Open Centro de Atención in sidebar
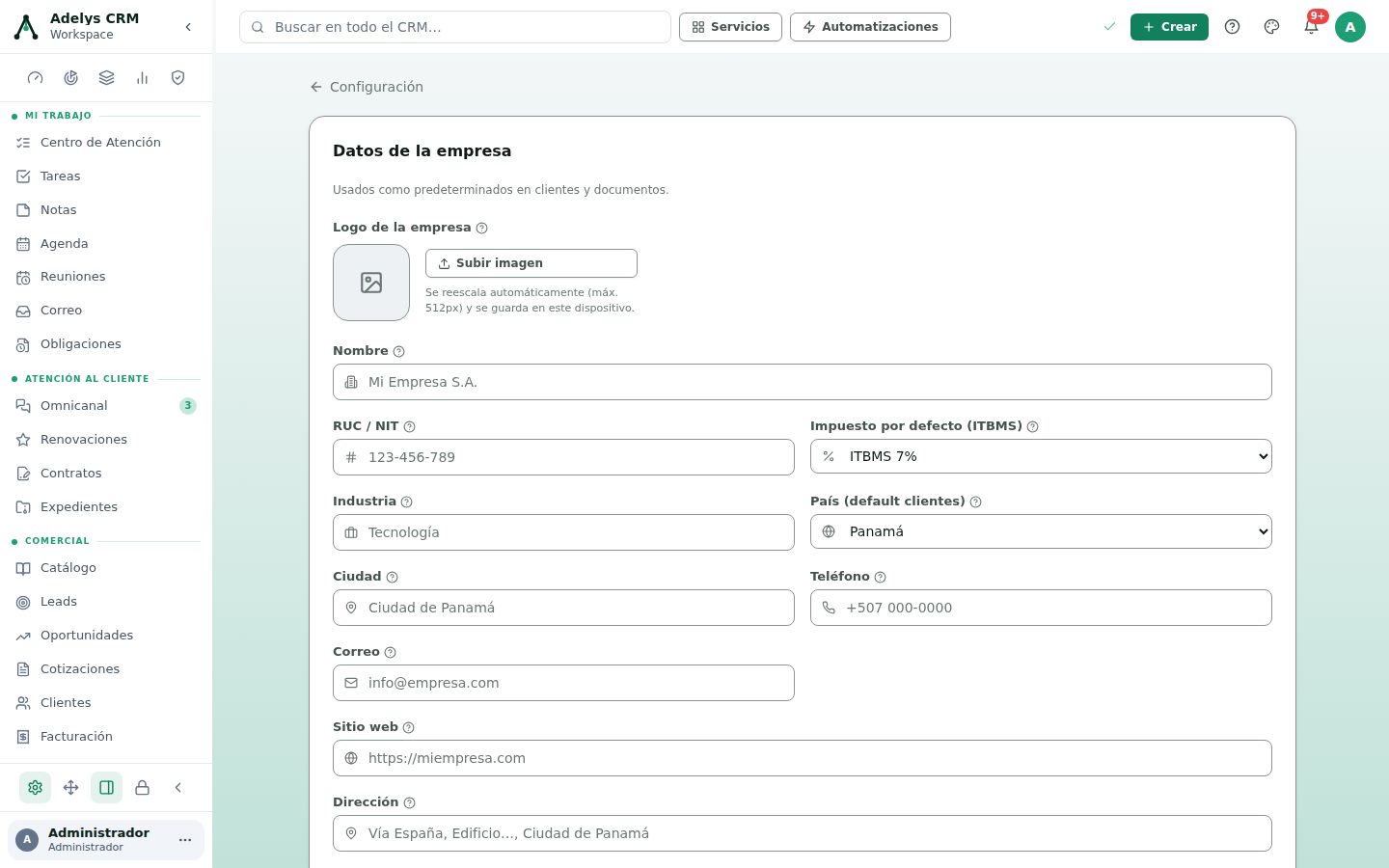Image resolution: width=1389 pixels, height=868 pixels. point(106,143)
